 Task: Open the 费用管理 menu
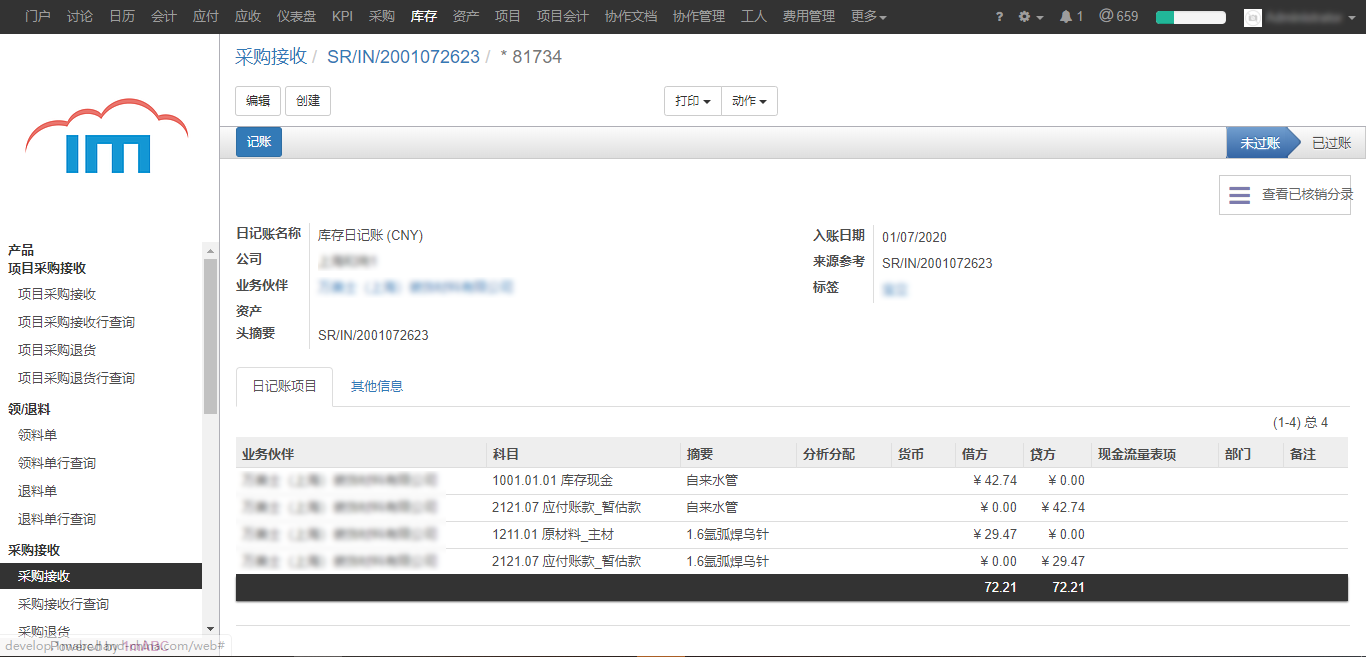pos(809,17)
